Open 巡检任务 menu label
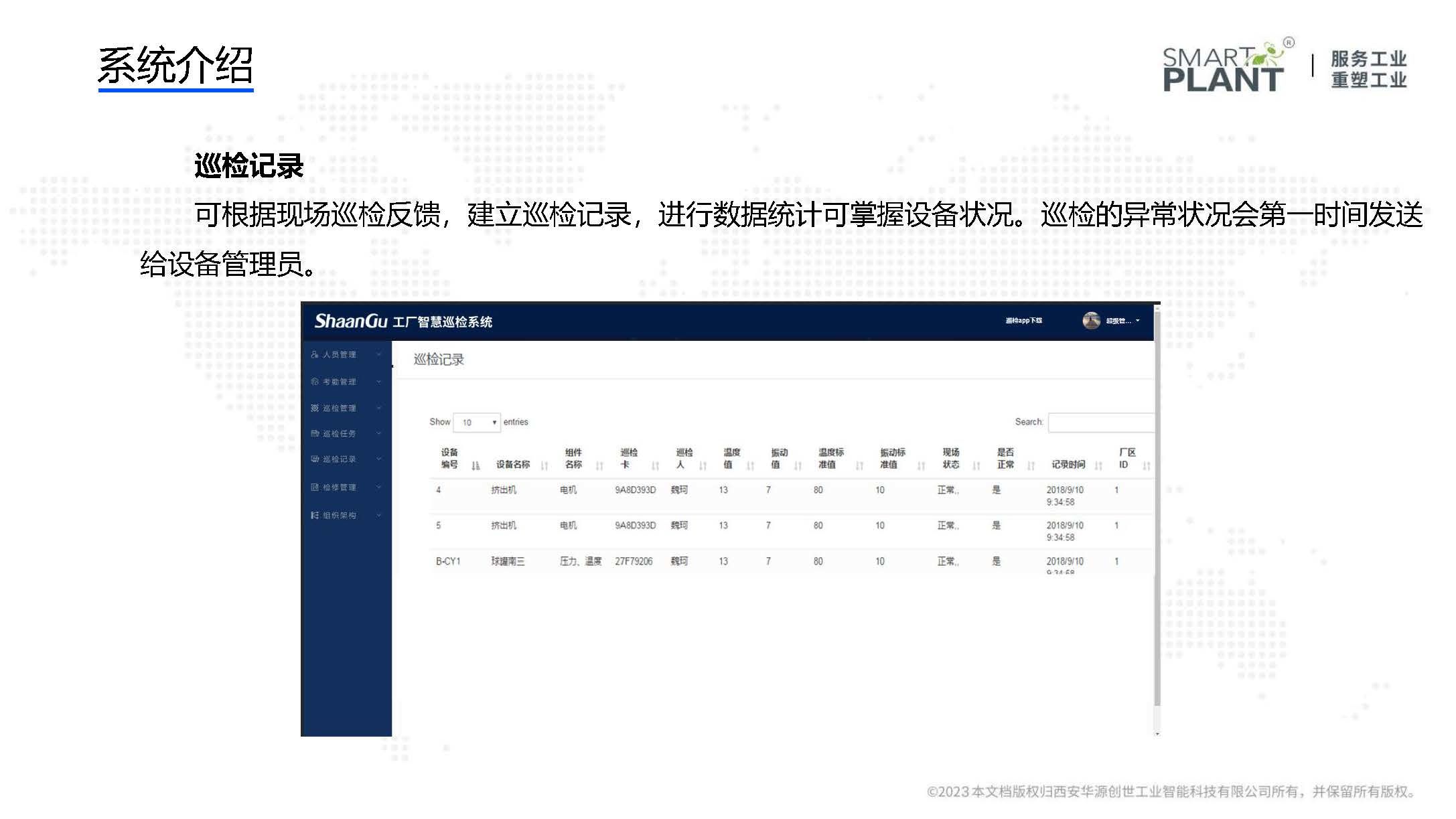Screen dimensions: 1456x819 (340, 433)
